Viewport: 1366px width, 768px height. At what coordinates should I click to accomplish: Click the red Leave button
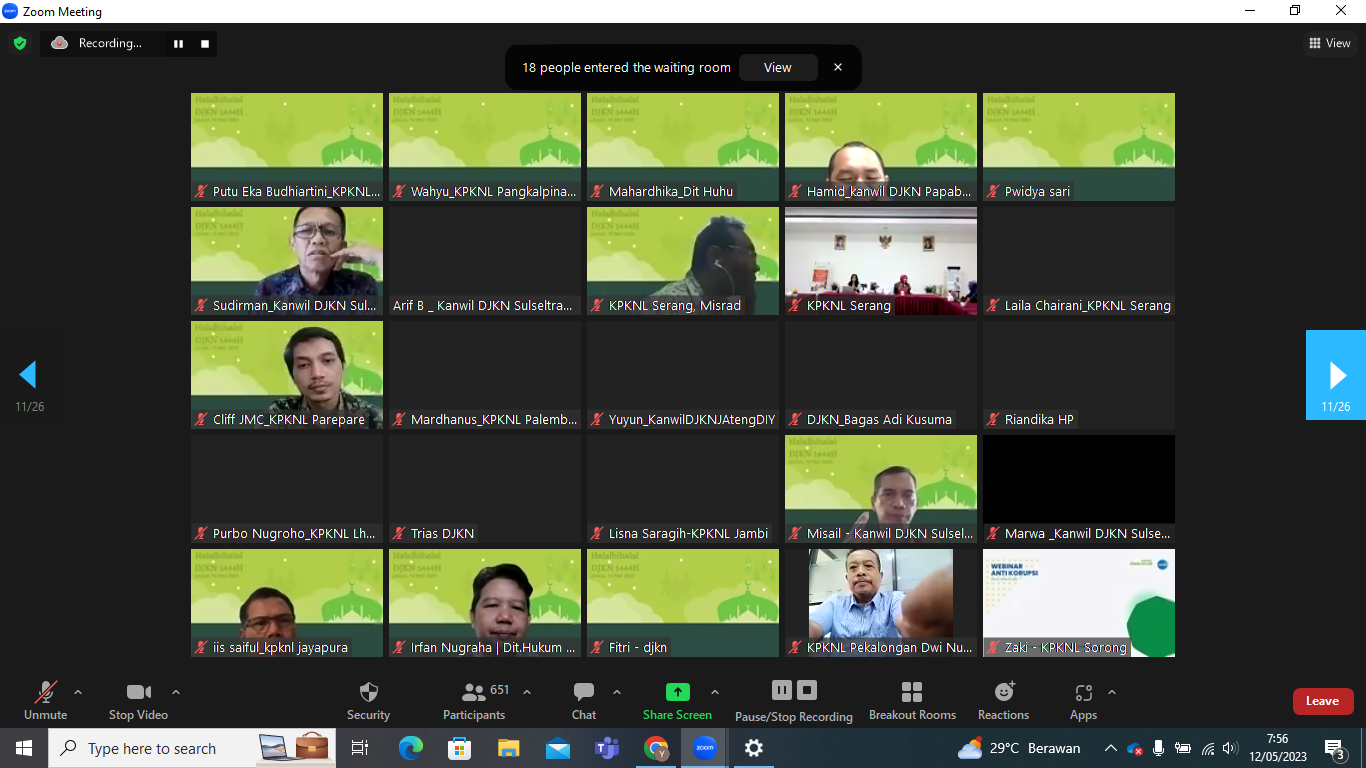pyautogui.click(x=1322, y=701)
